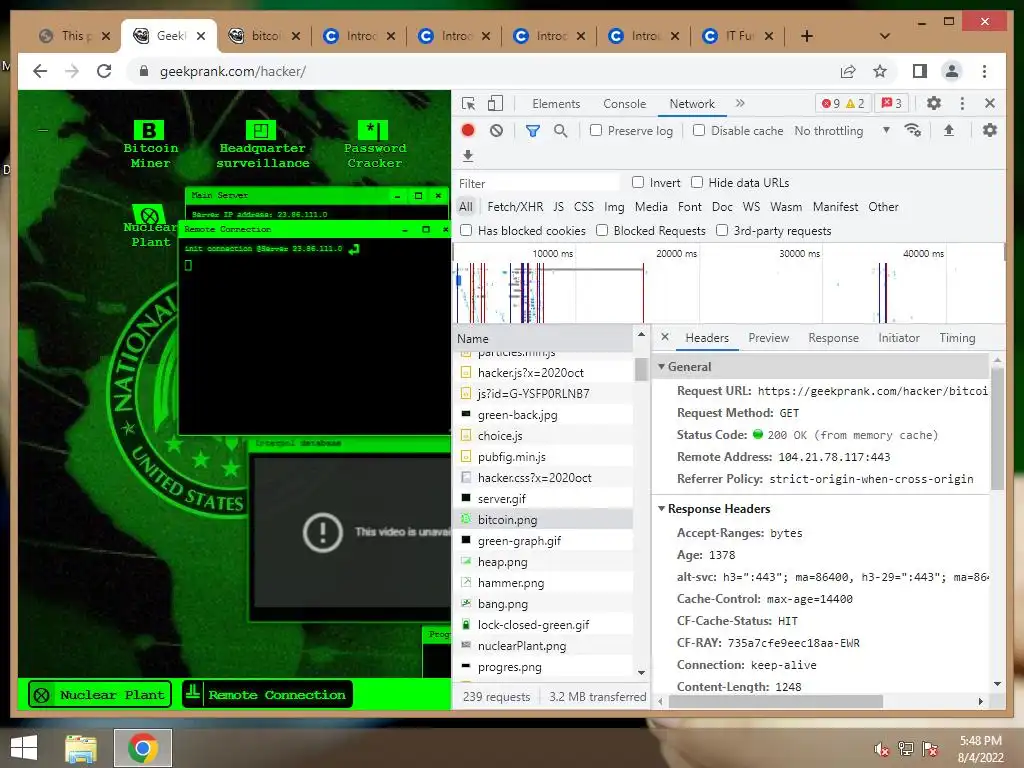The height and width of the screenshot is (768, 1024).
Task: Open the 3 issues badge
Action: coord(891,103)
